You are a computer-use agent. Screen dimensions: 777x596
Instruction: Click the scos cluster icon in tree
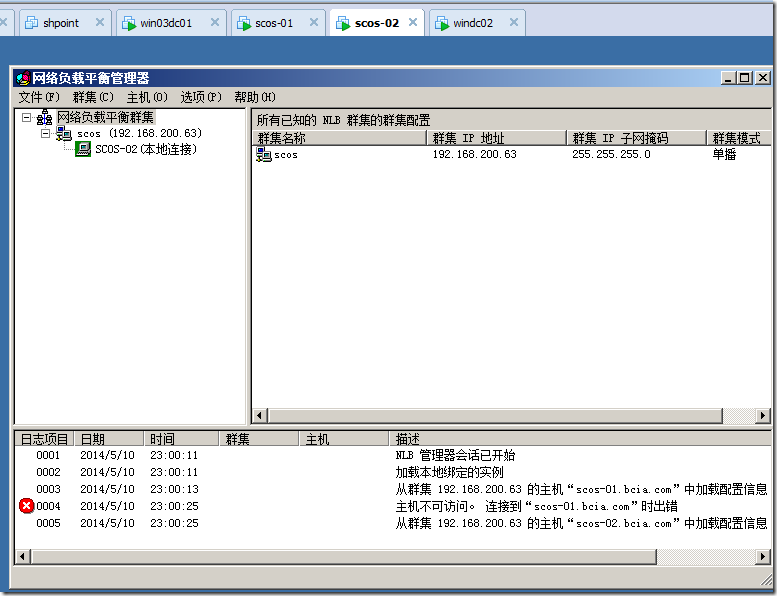pos(64,133)
